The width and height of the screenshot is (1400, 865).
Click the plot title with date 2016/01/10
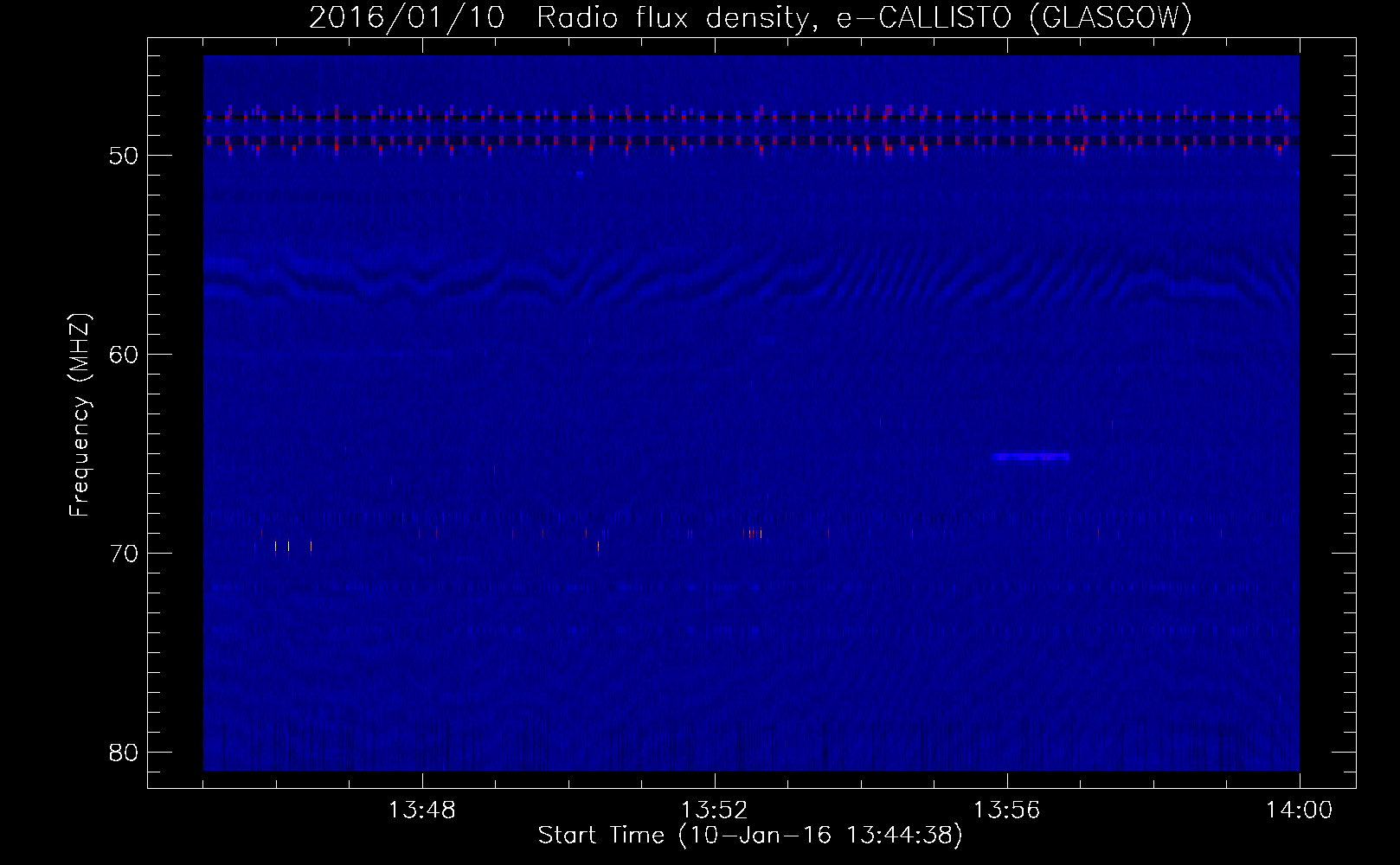pyautogui.click(x=750, y=17)
